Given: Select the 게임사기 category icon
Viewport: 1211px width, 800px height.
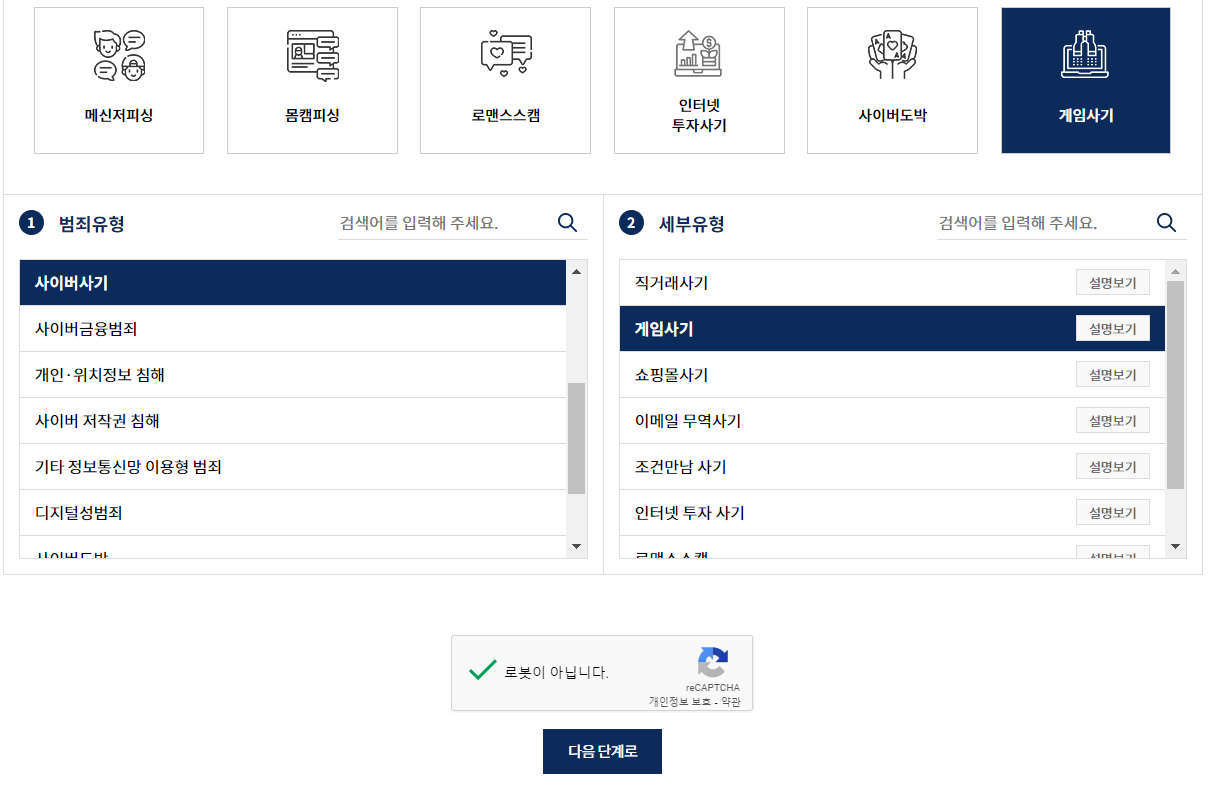Looking at the screenshot, I should coord(1085,80).
